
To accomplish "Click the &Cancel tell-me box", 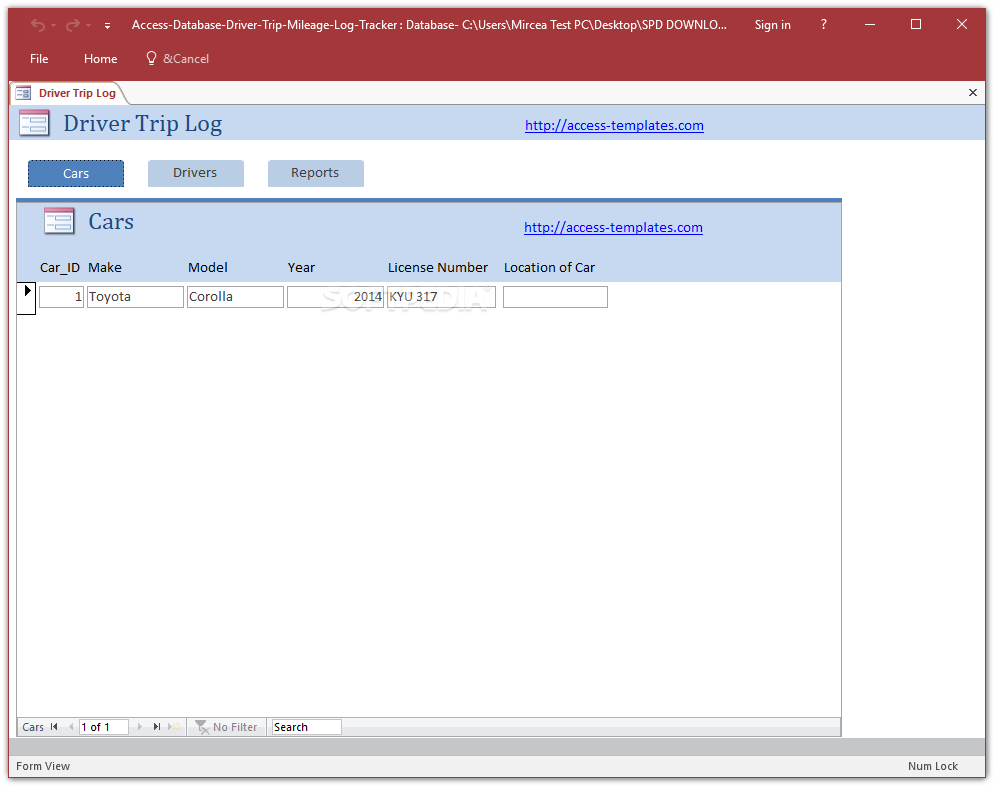I will pos(178,58).
